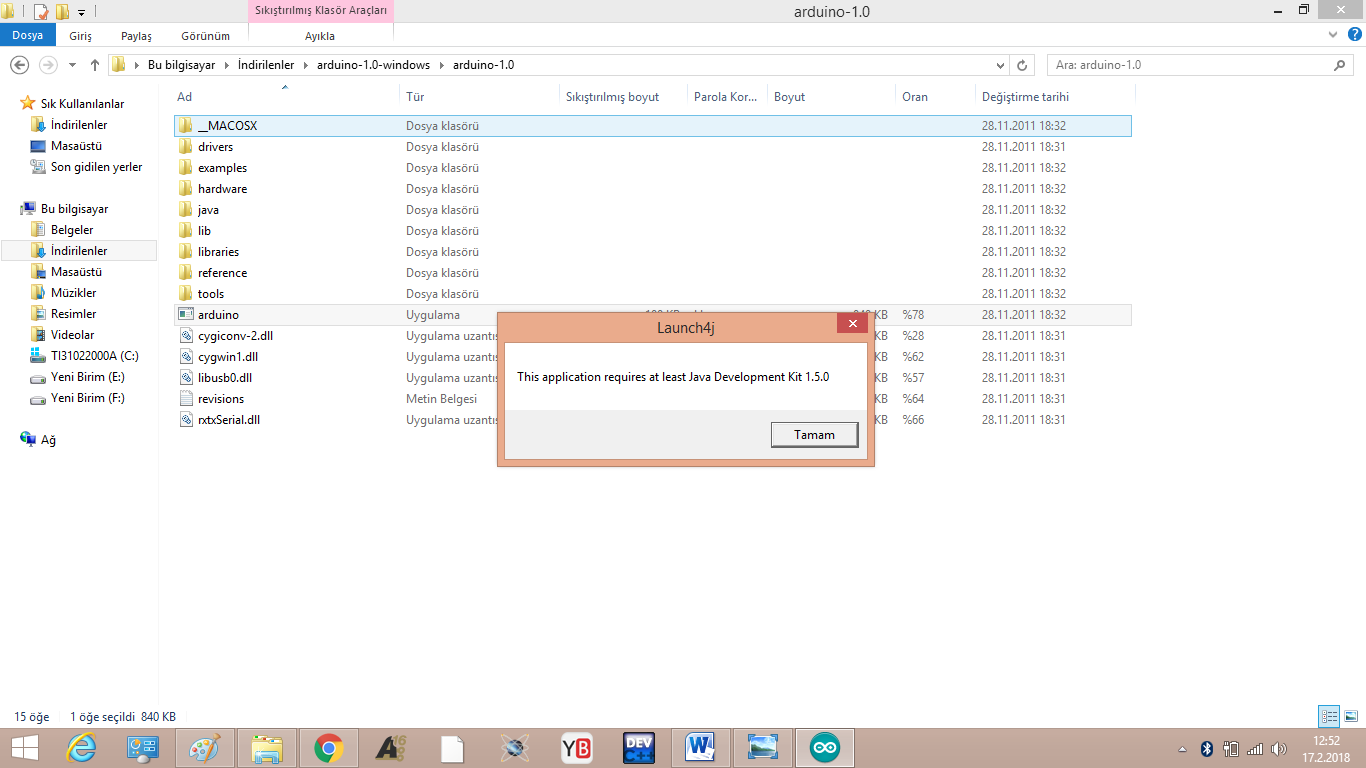
Task: Sort by Değiştirme tarihi column
Action: click(x=1025, y=97)
